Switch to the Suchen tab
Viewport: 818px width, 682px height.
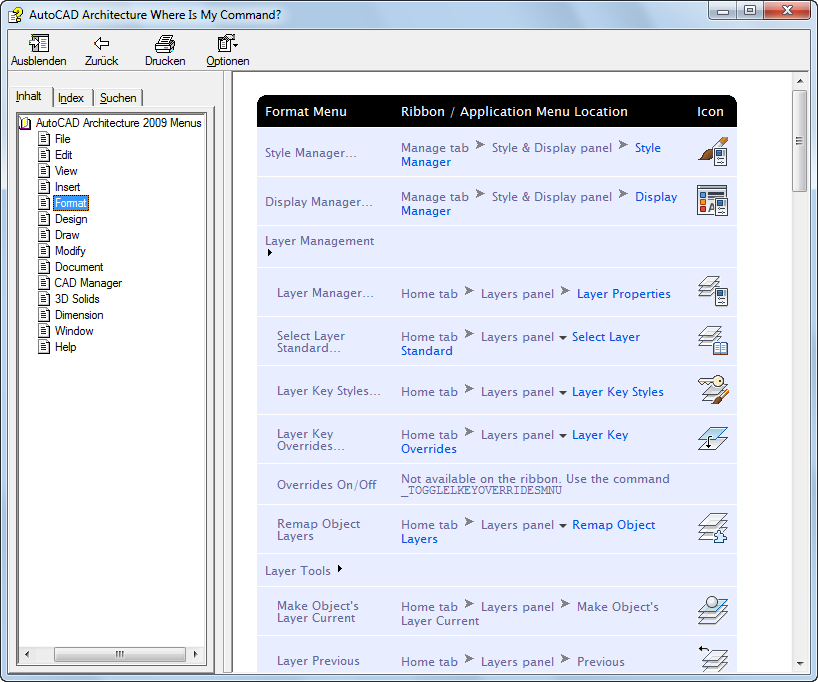pyautogui.click(x=118, y=98)
